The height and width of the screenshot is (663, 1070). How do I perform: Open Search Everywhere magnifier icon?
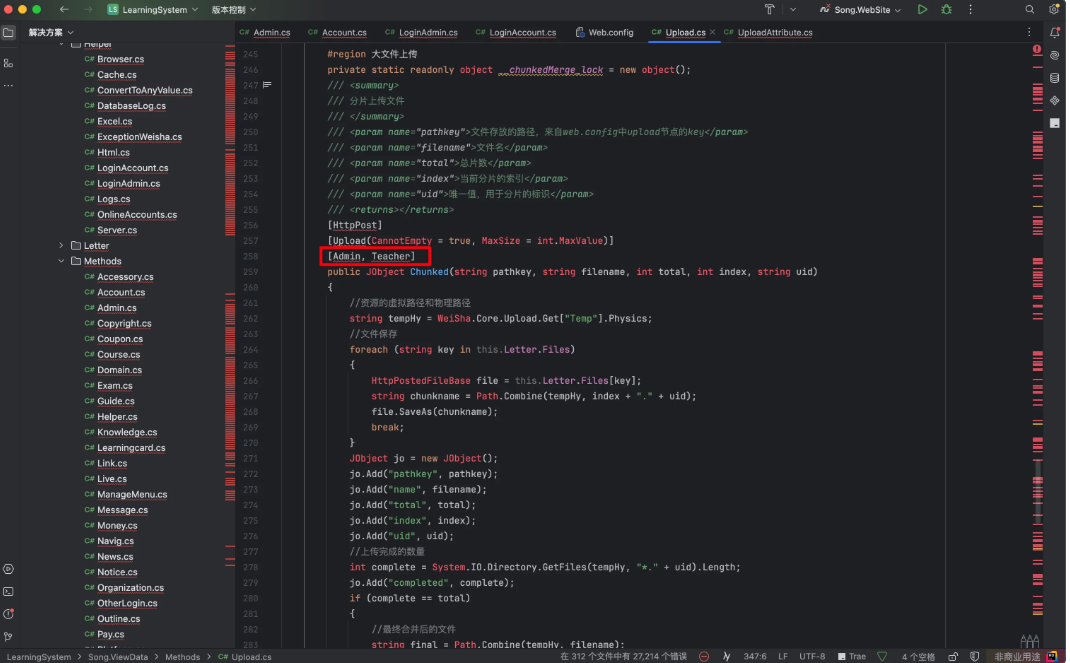(1030, 9)
